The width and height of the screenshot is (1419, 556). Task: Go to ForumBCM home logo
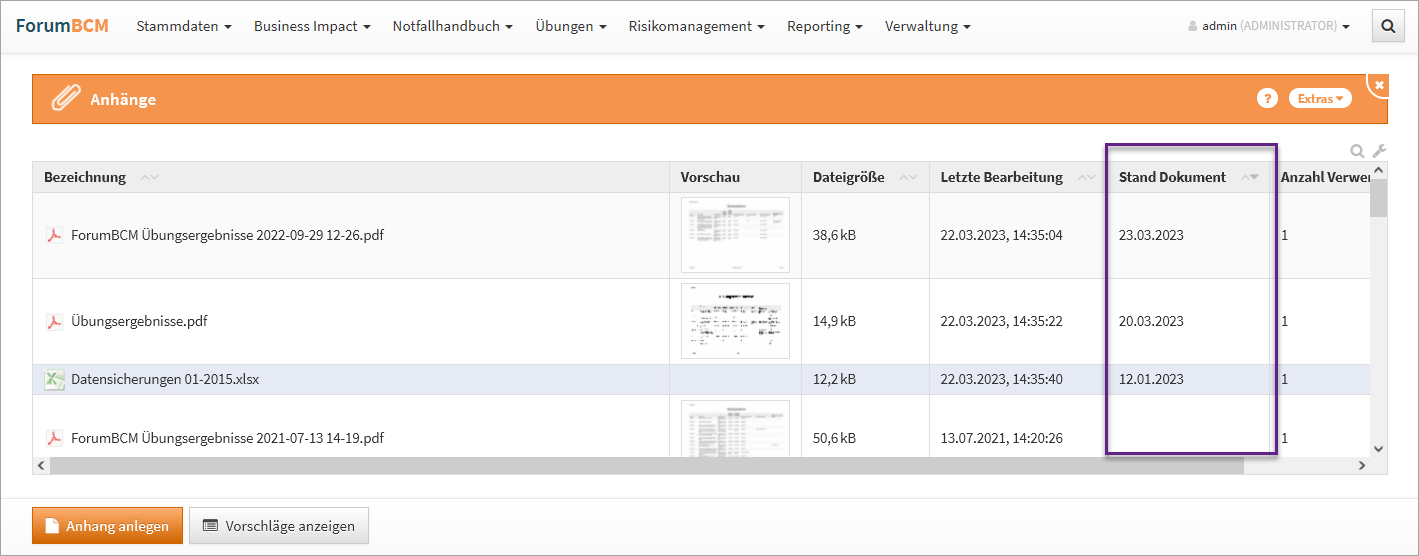(62, 26)
